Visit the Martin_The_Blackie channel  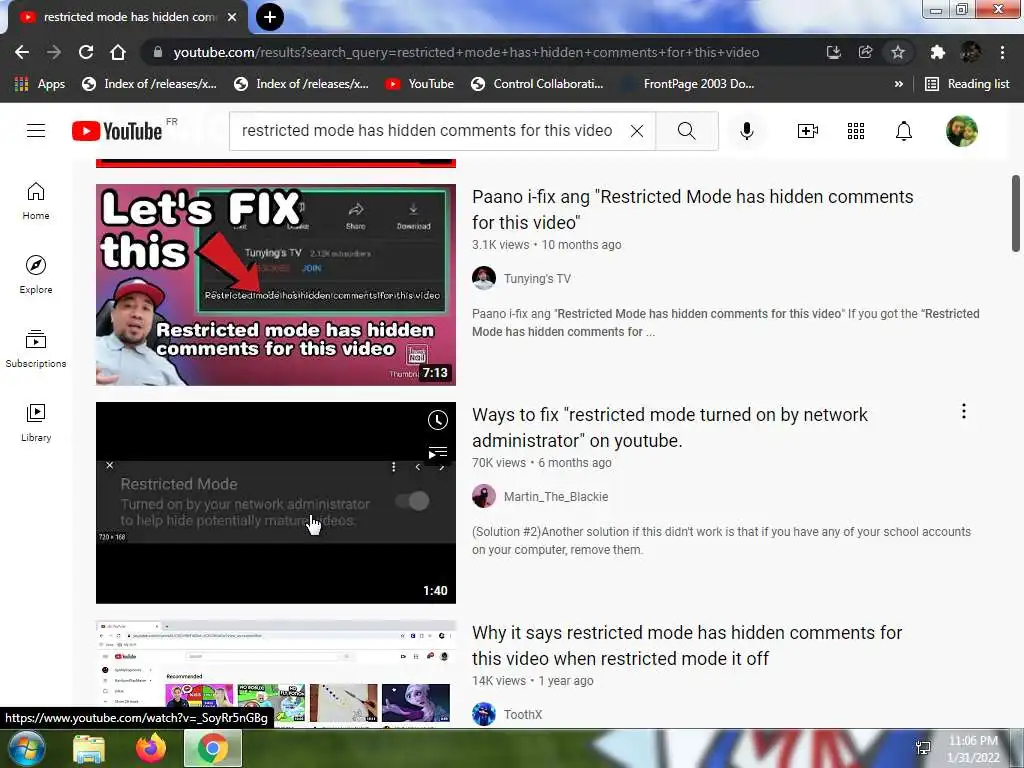pos(556,496)
